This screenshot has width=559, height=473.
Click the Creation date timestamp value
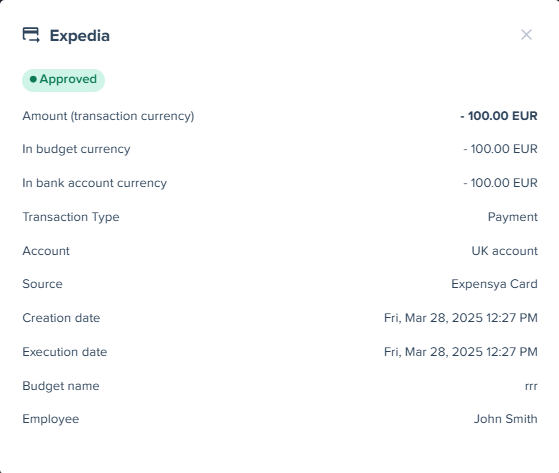(x=461, y=318)
